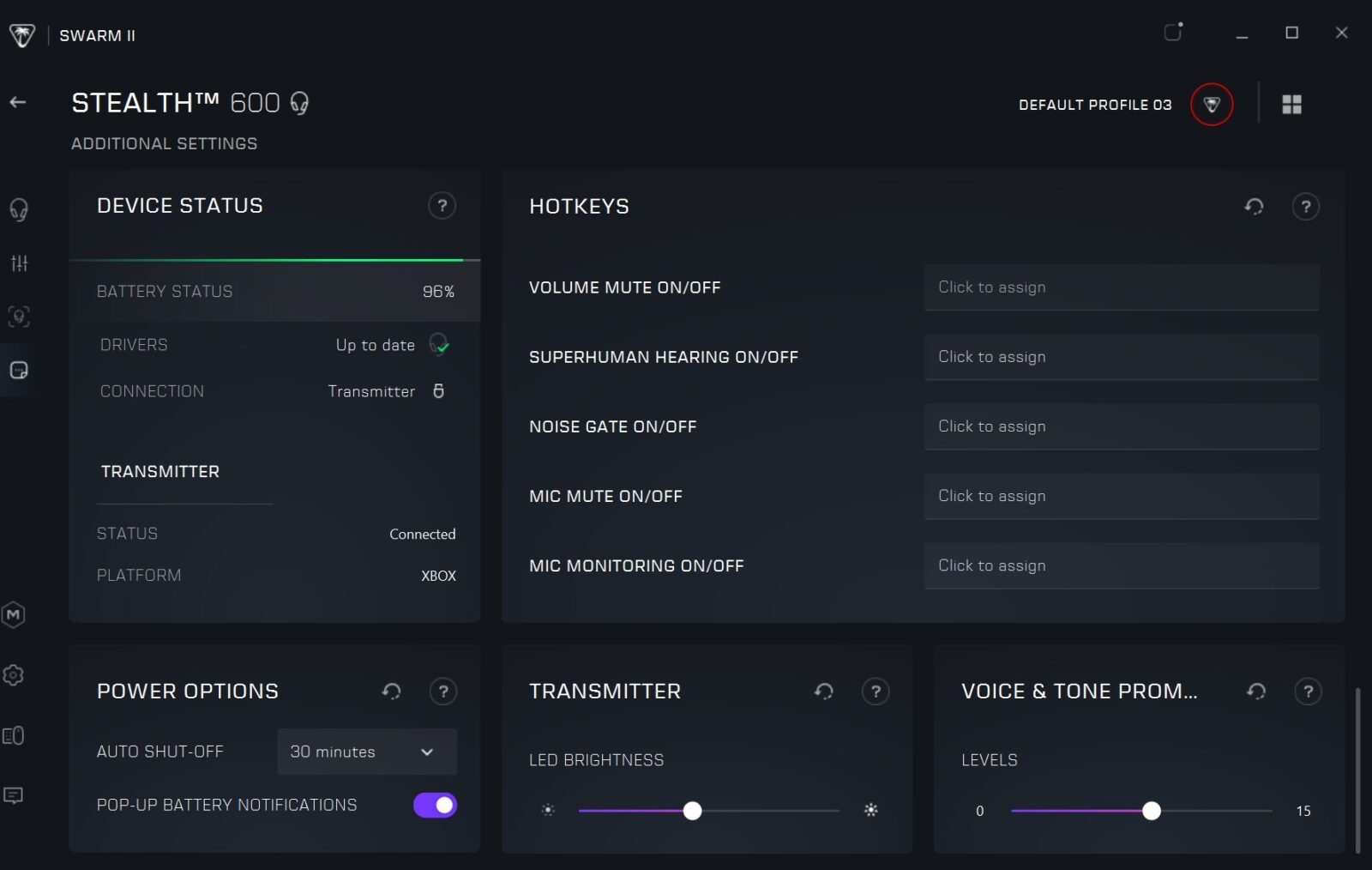Assign hotkey for Volume Mute On/Off

pos(1121,287)
